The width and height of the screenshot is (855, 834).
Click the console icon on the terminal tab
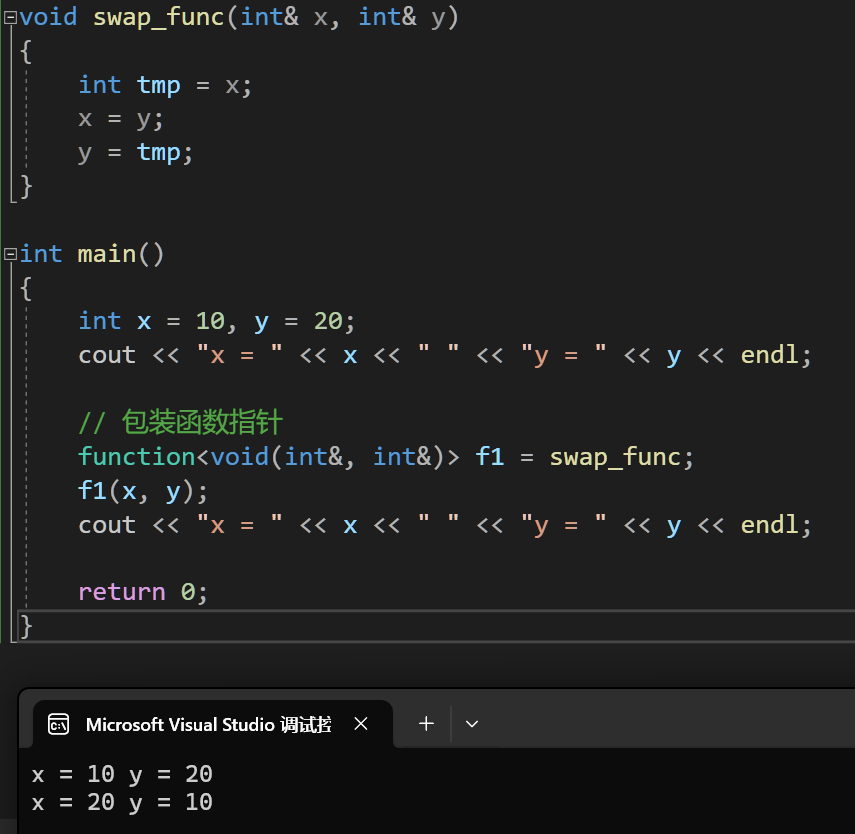point(58,724)
